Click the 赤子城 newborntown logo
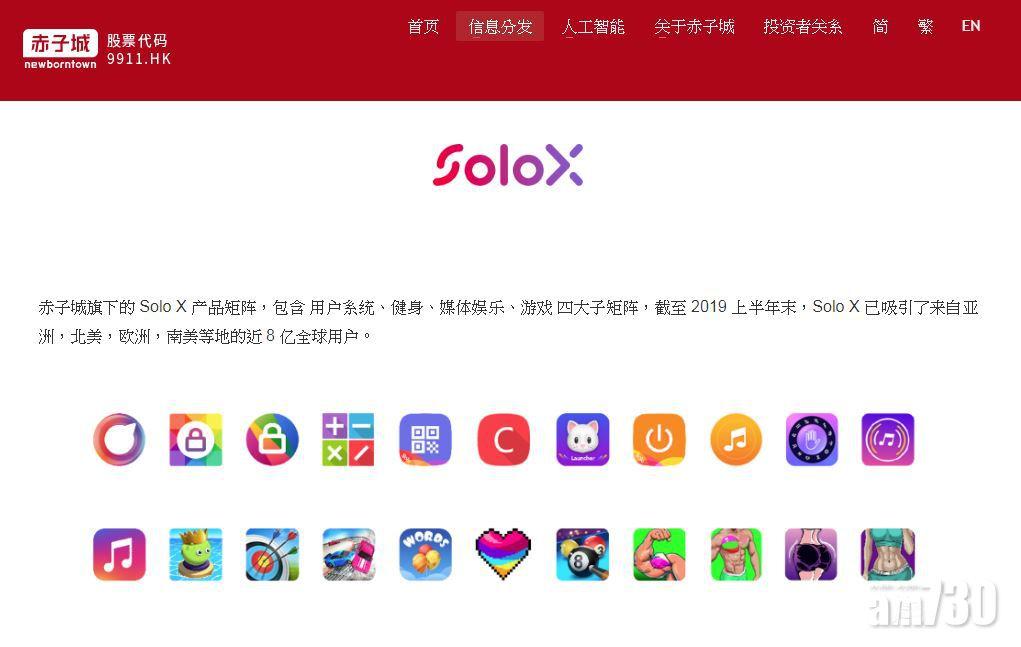Viewport: 1021px width, 647px height. coord(61,49)
